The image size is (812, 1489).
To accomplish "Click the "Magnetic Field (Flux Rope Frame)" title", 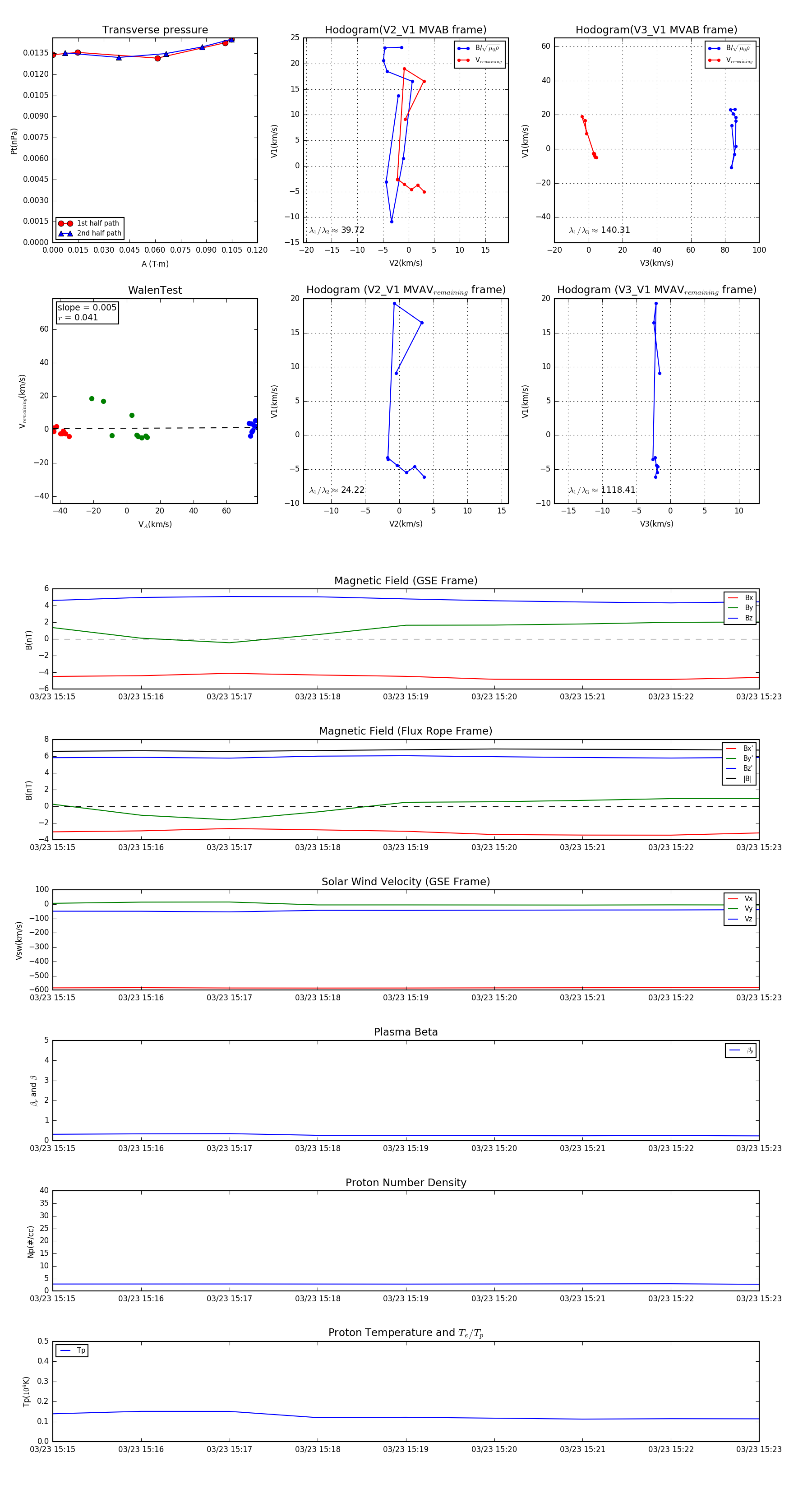I will (406, 731).
